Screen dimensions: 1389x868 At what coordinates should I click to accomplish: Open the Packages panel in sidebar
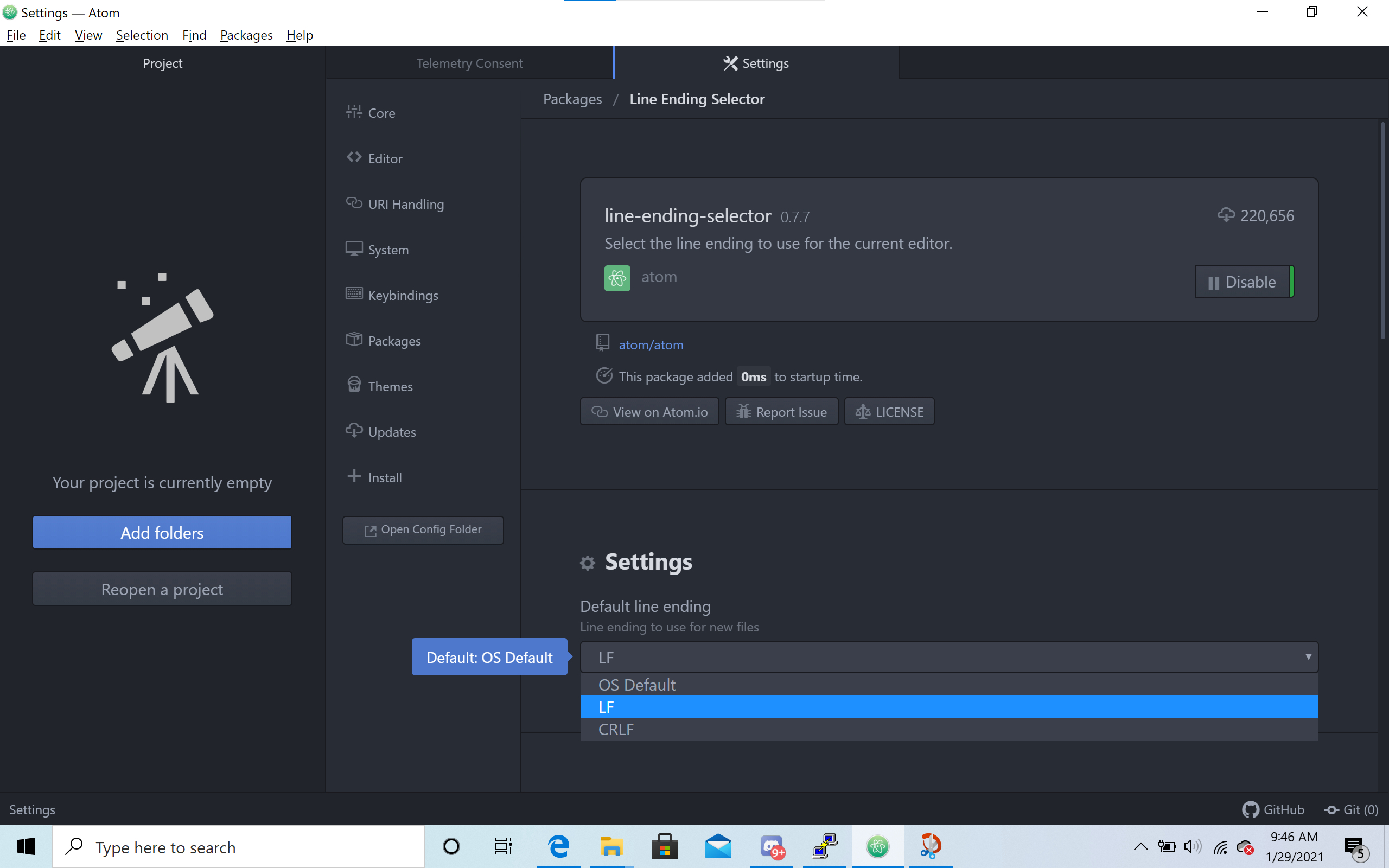(x=383, y=341)
